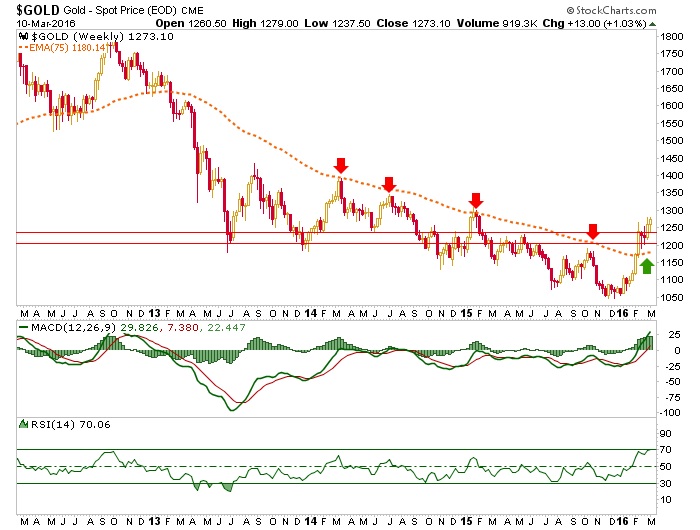This screenshot has height=530, width=700.
Task: Click the date 10-Mar-2016
Action: pyautogui.click(x=46, y=23)
